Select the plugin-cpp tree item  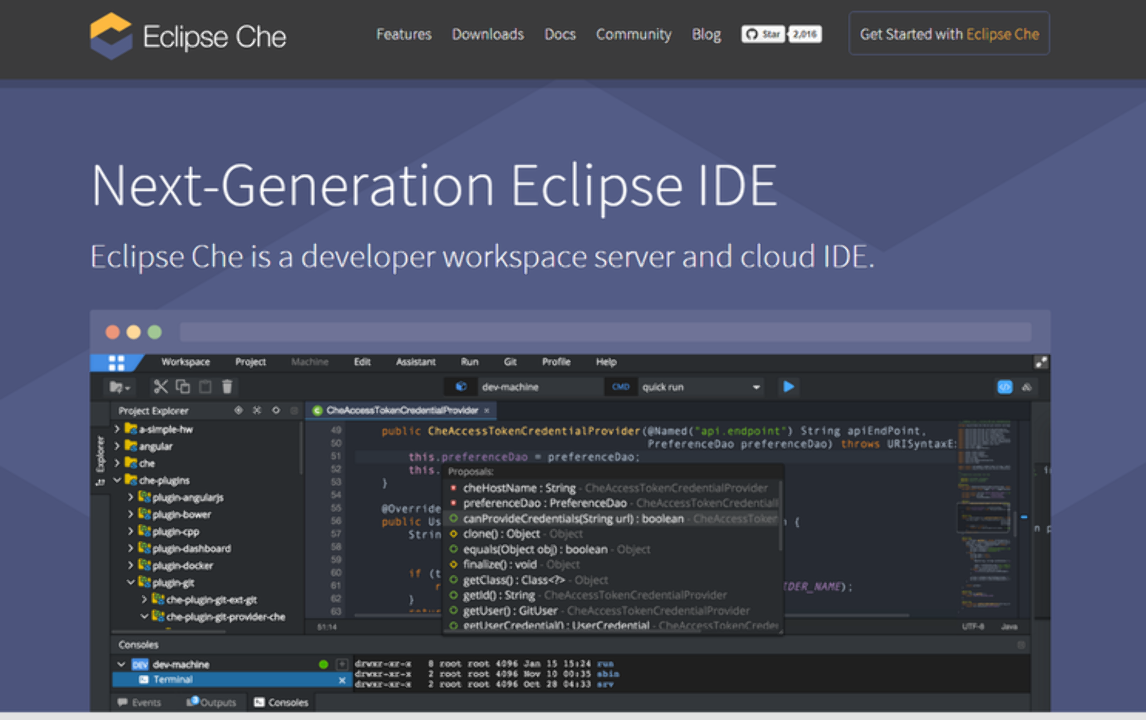pos(175,531)
